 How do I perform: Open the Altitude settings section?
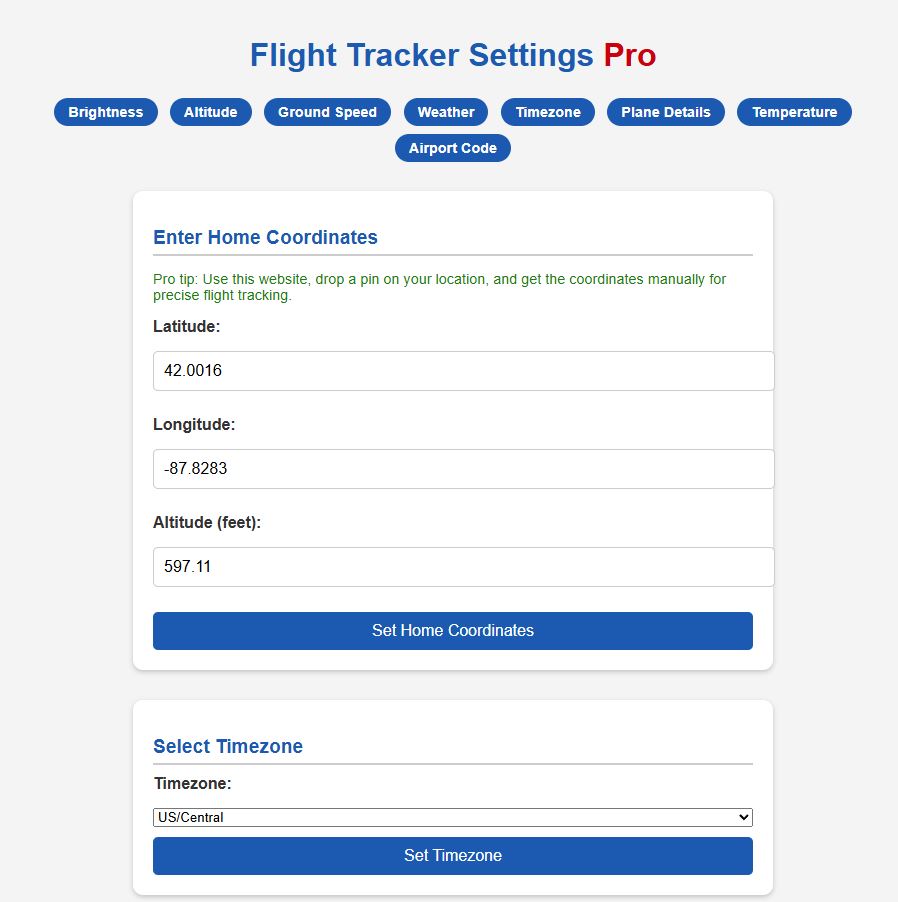[x=210, y=112]
